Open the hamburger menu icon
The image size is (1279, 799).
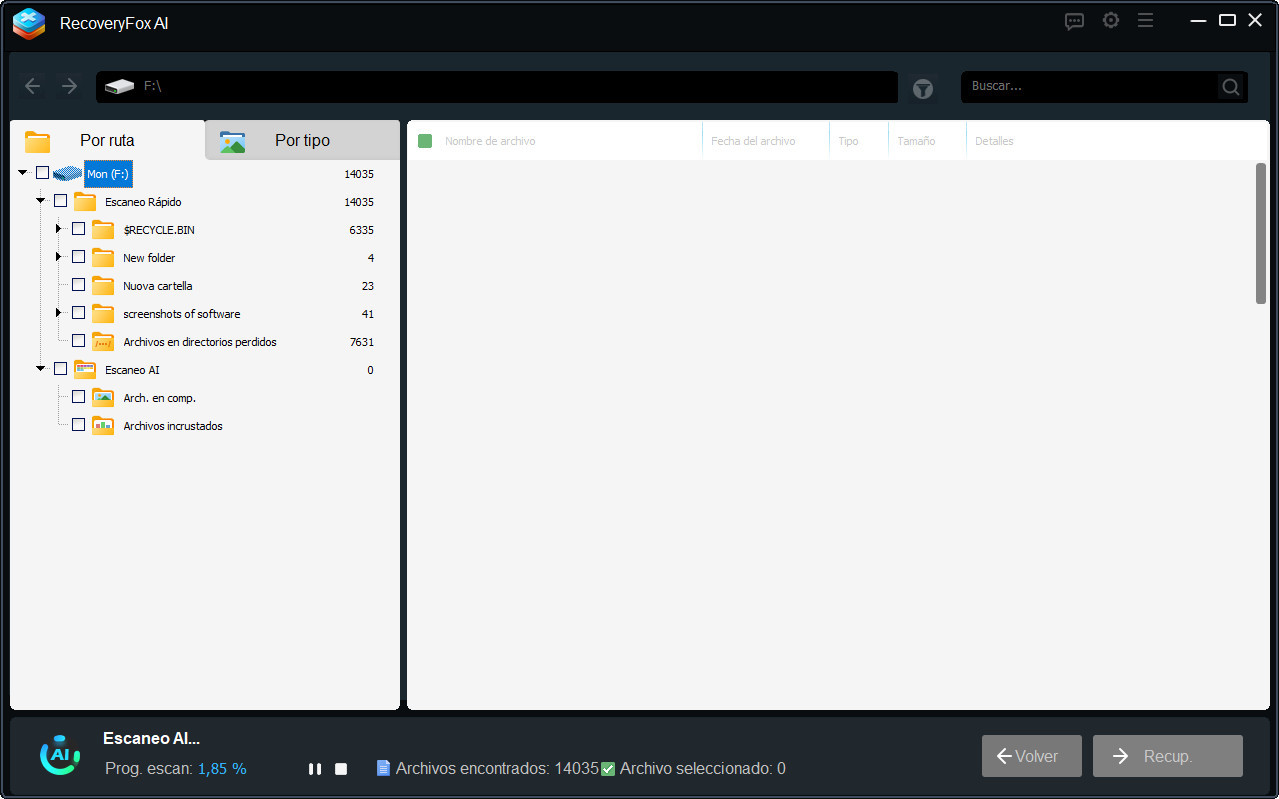point(1145,21)
